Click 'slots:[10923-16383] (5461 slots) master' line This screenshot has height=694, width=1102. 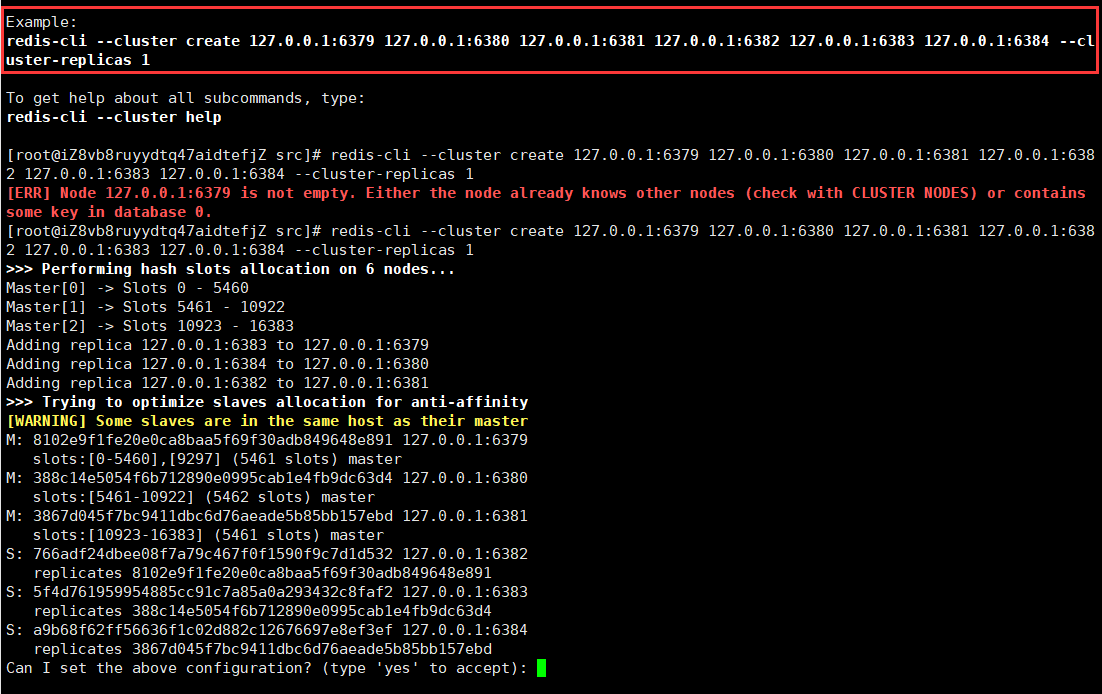point(208,534)
